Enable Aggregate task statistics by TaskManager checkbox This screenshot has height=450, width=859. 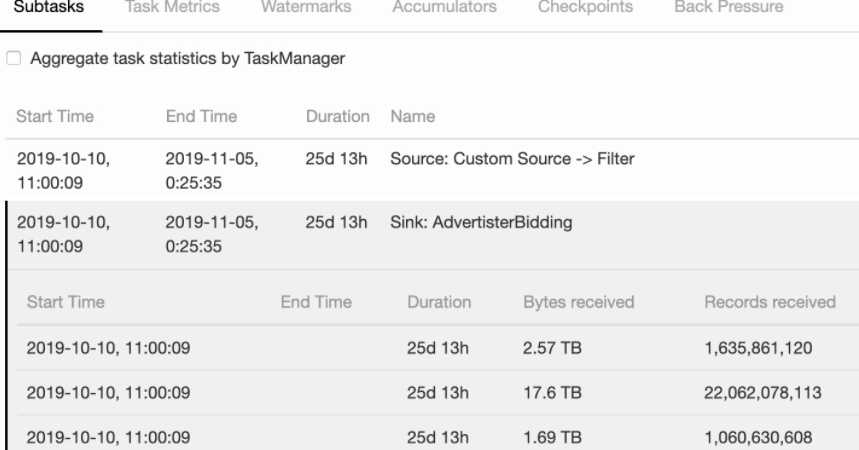[14, 58]
